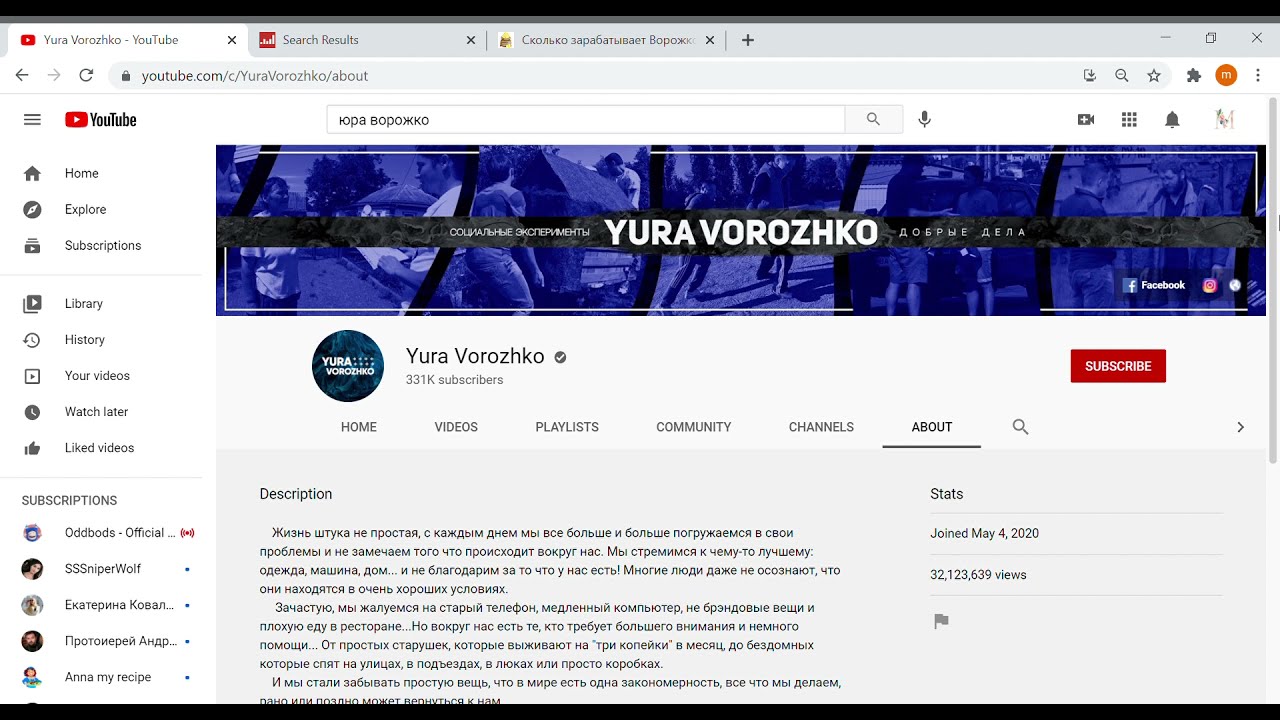The height and width of the screenshot is (720, 1280).
Task: Click Joined May 4, 2020 text
Action: 984,533
